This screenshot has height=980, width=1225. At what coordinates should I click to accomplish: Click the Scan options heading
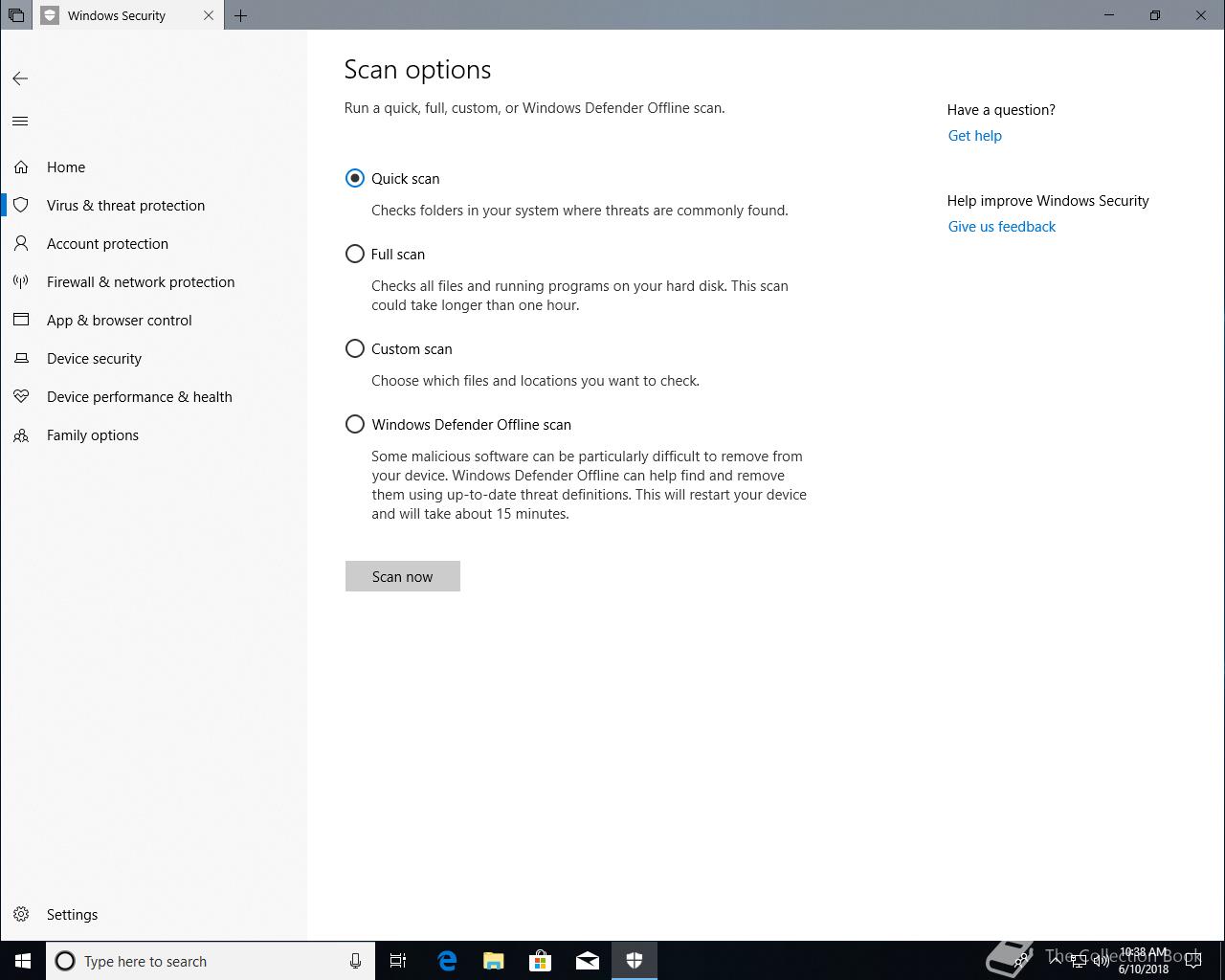point(417,69)
